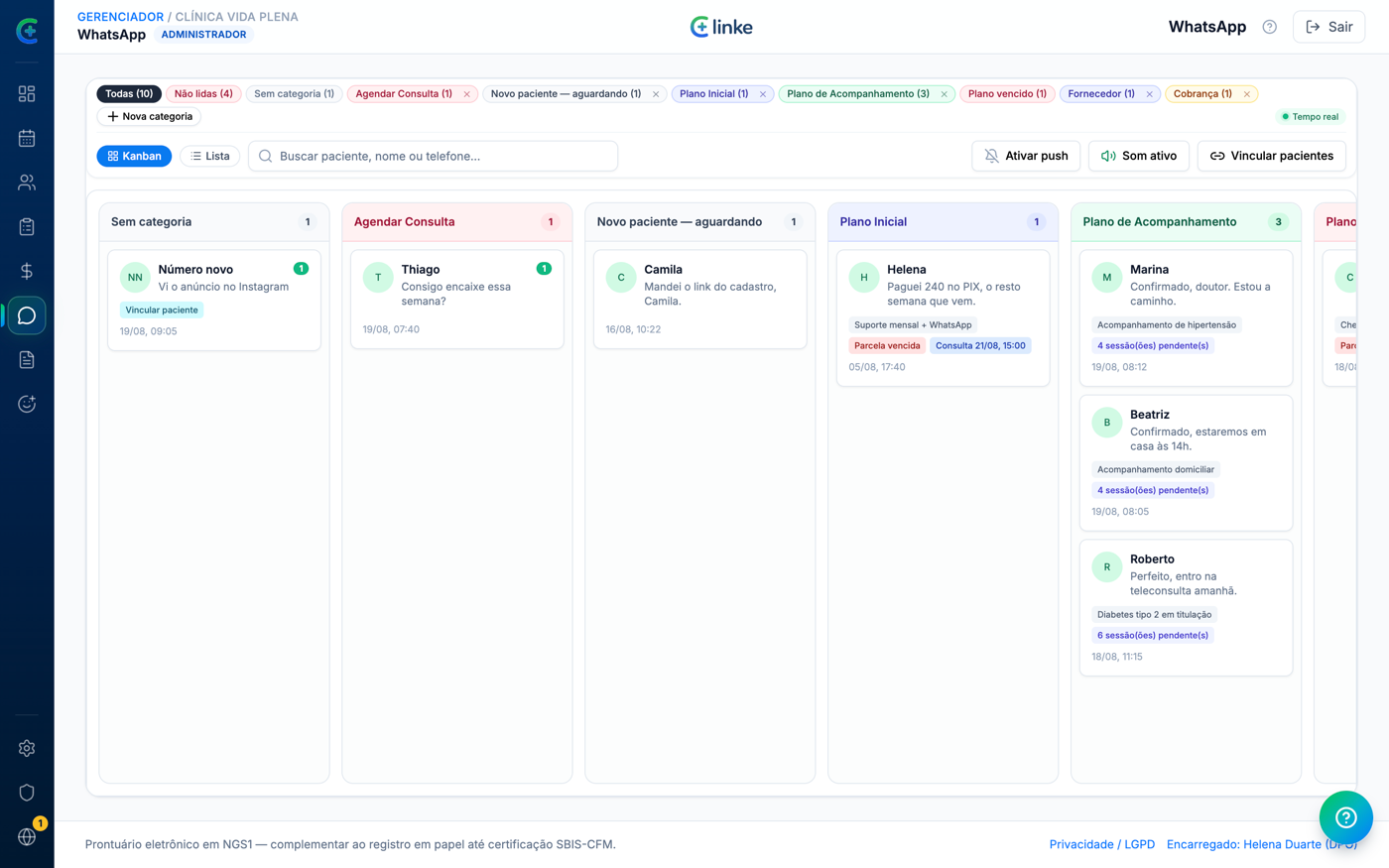Viewport: 1389px width, 868px height.
Task: Click Camila's C avatar
Action: [621, 278]
